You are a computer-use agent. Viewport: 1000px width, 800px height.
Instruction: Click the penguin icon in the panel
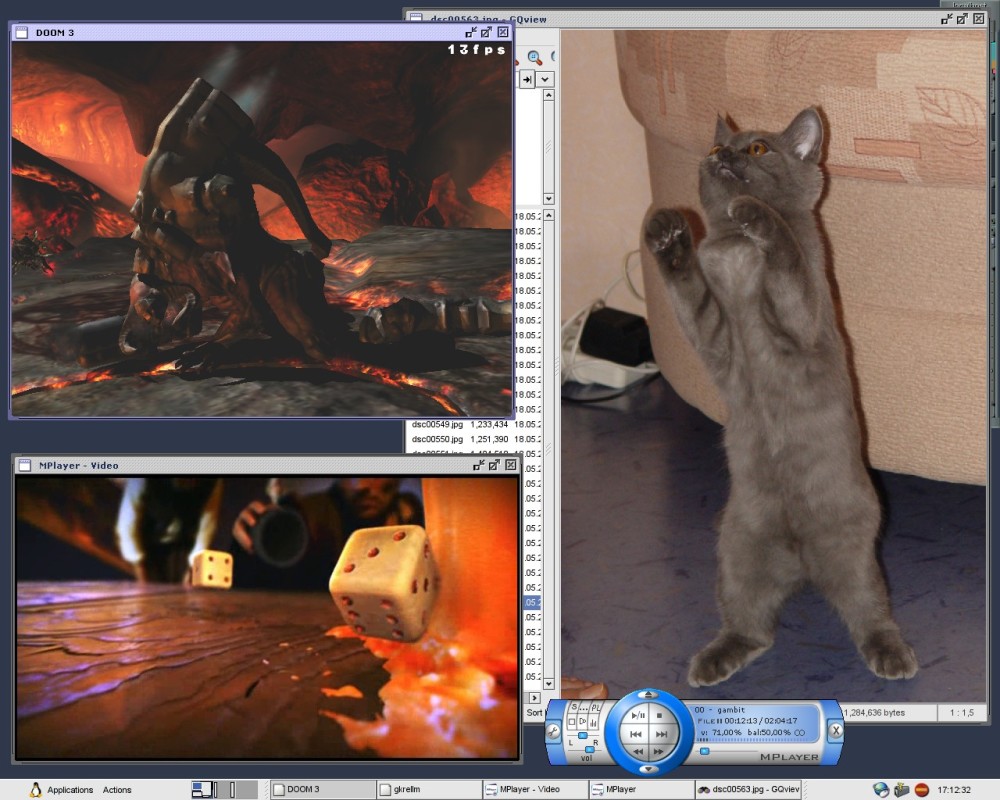click(x=36, y=789)
